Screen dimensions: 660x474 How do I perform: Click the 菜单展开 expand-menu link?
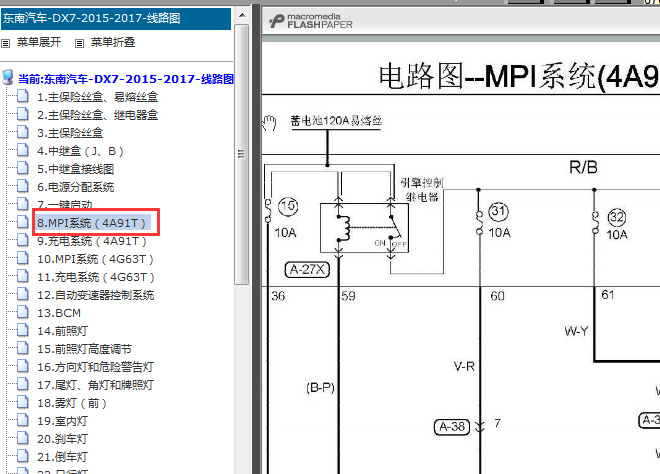[x=39, y=42]
